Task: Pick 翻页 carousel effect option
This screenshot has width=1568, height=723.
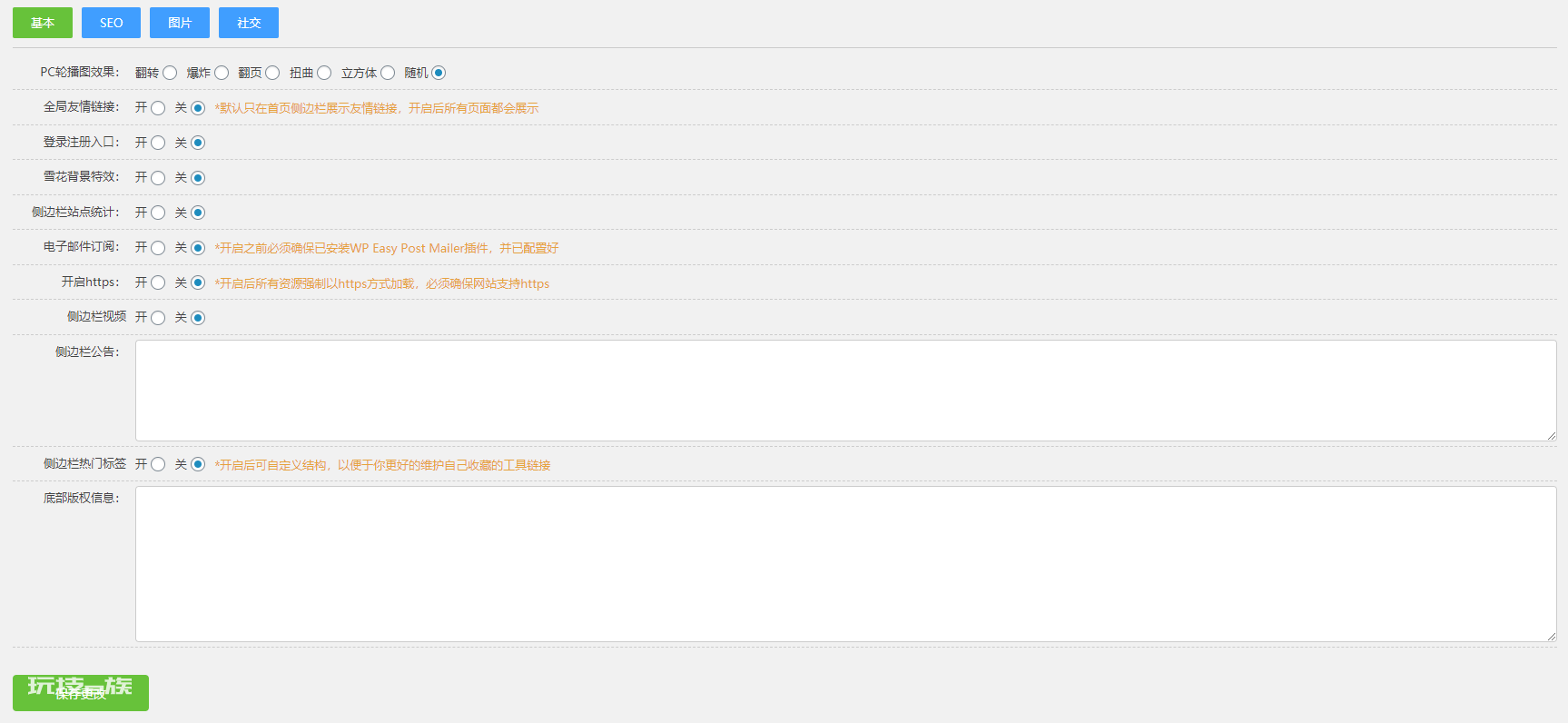Action: (x=272, y=73)
